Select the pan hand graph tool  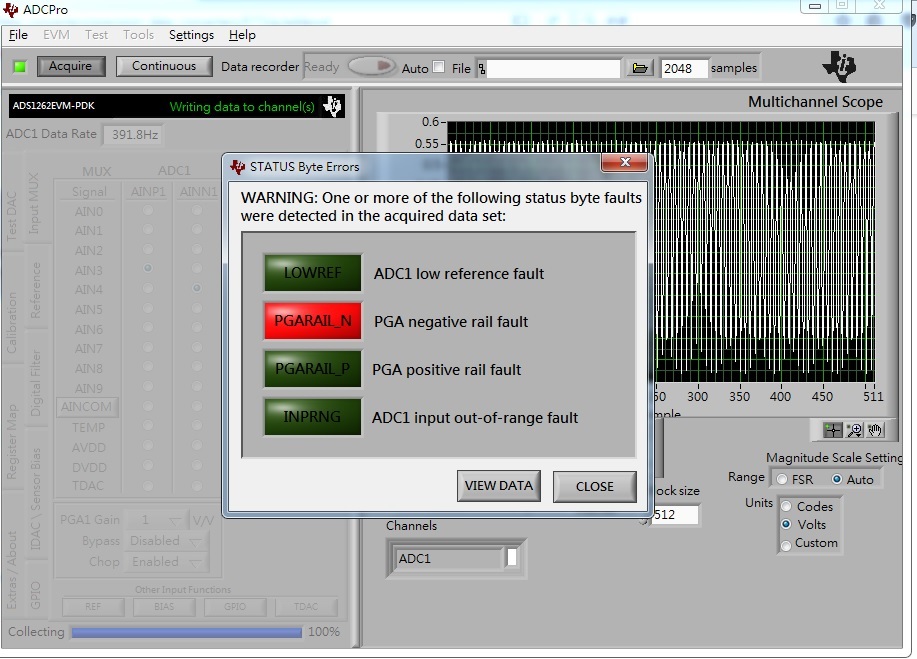(x=875, y=431)
